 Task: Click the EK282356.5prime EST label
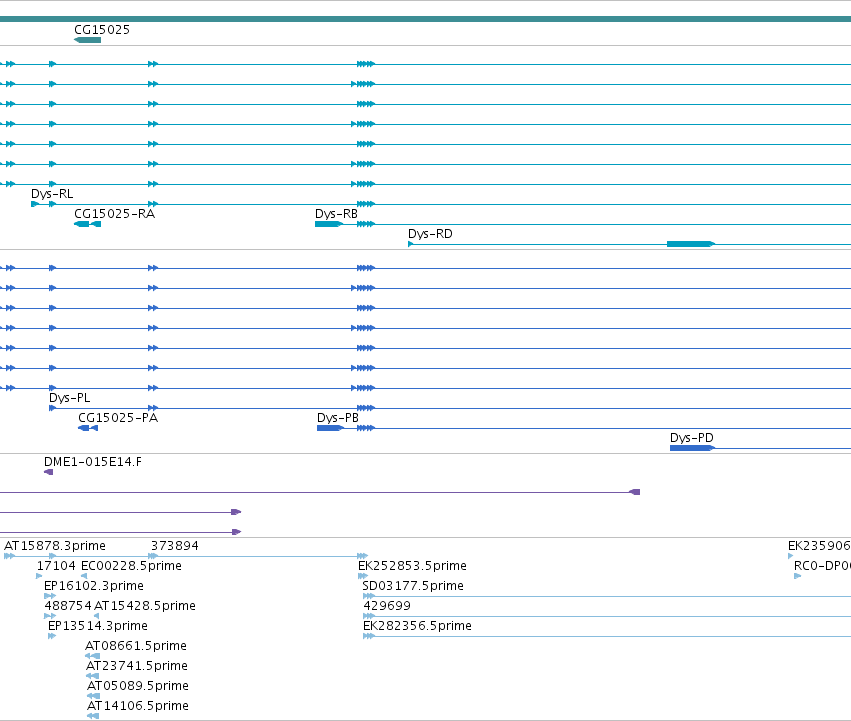coord(417,627)
